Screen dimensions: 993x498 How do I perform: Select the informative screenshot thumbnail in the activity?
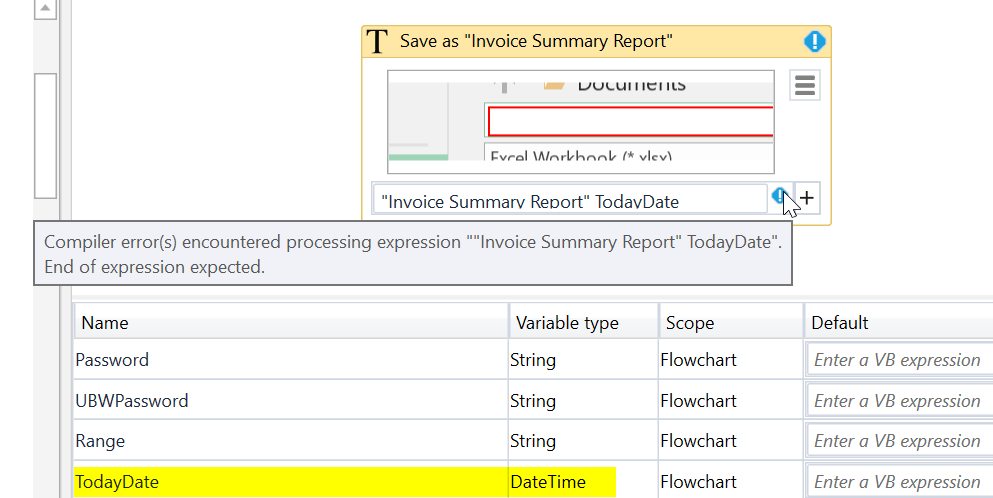point(580,121)
